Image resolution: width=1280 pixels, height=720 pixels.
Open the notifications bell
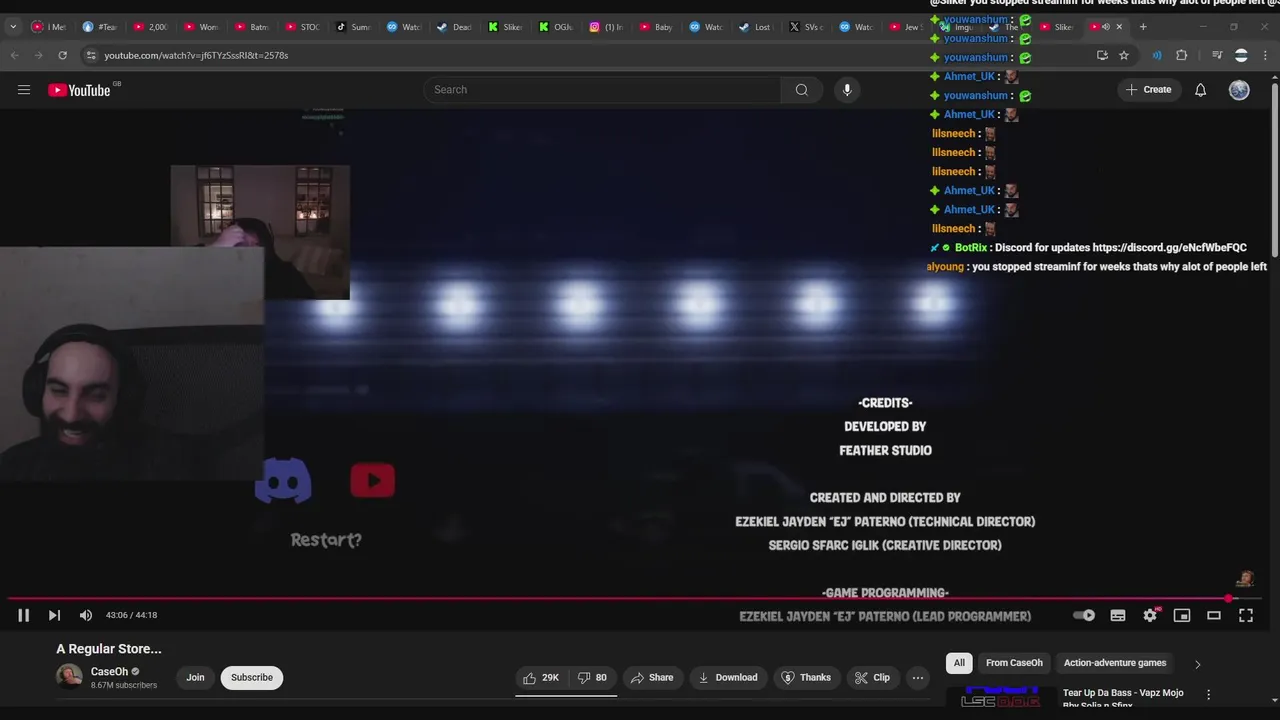click(1200, 90)
